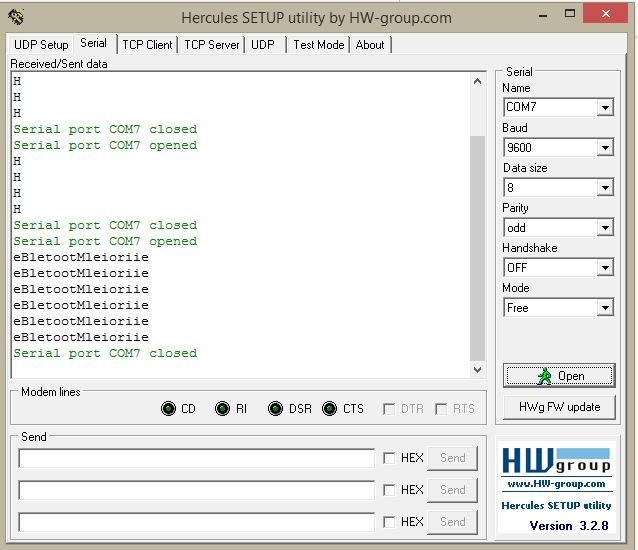
Task: Click the last 'Serial port COM7 closed' line
Action: pyautogui.click(x=105, y=353)
